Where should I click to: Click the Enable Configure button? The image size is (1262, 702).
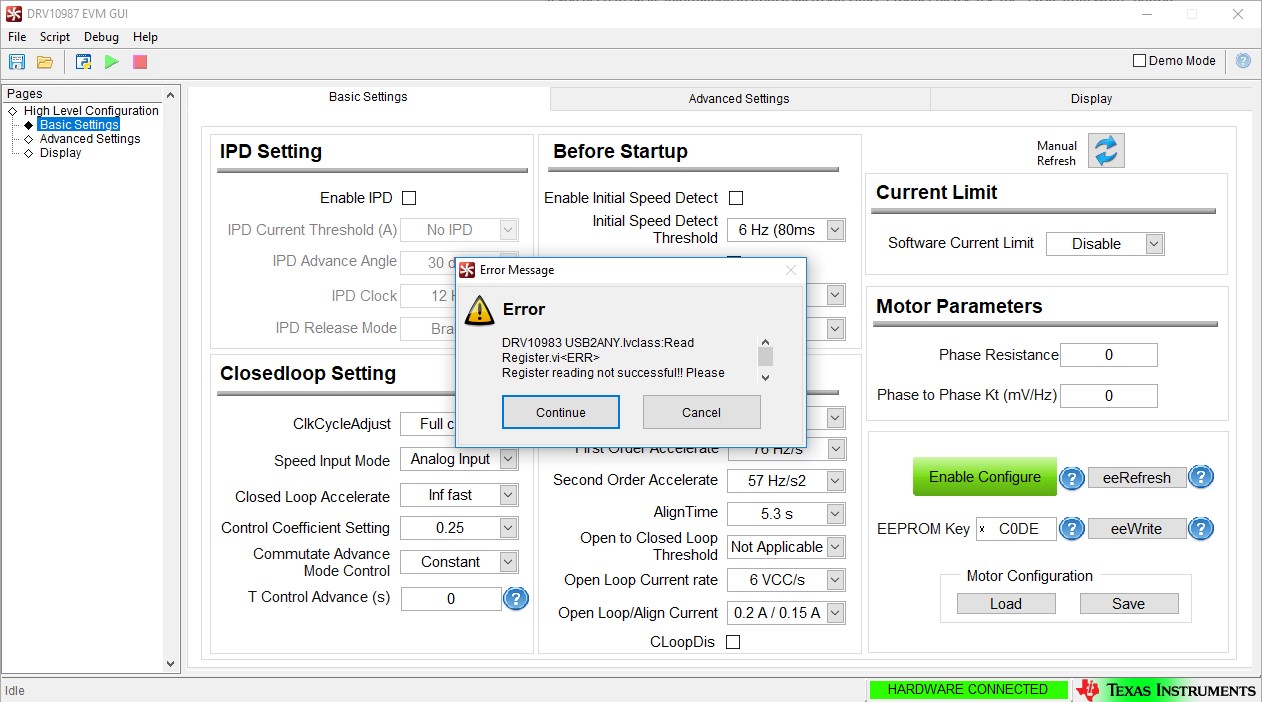coord(985,477)
